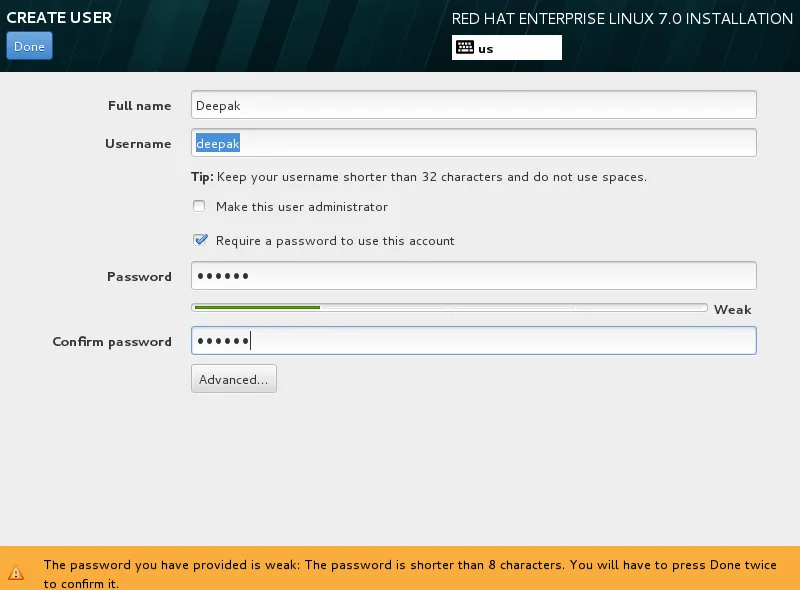Select the 'us' keyboard layout indicator
The width and height of the screenshot is (800, 590).
tap(507, 47)
